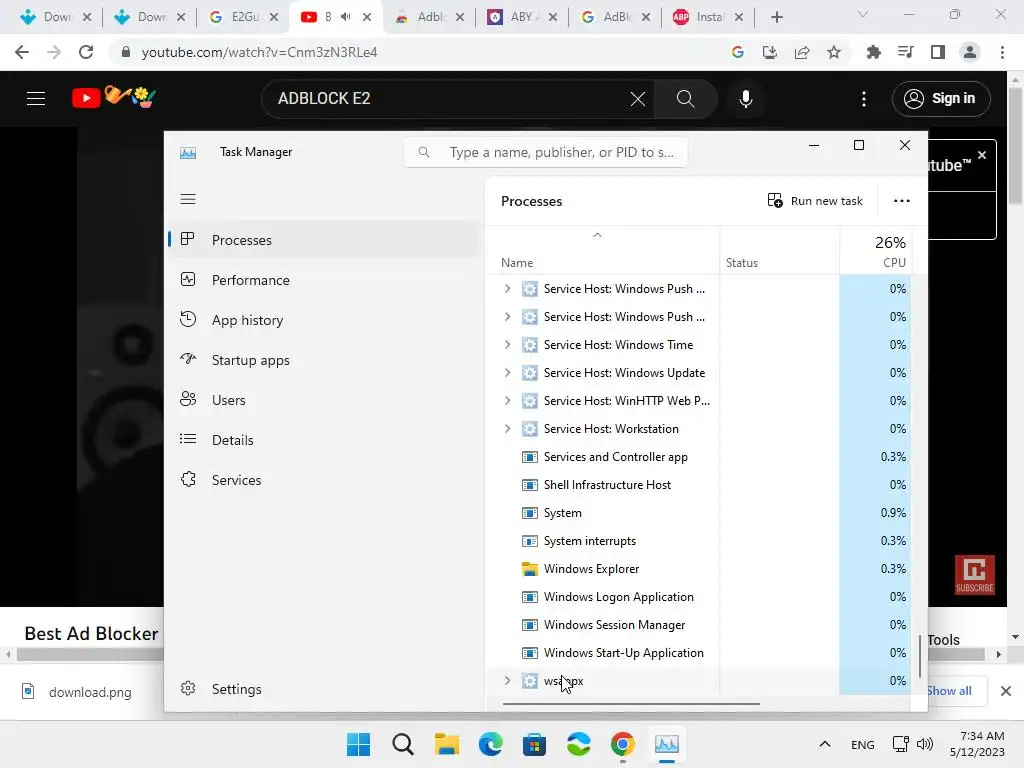Open the Microsoft Store taskbar icon

pyautogui.click(x=534, y=744)
